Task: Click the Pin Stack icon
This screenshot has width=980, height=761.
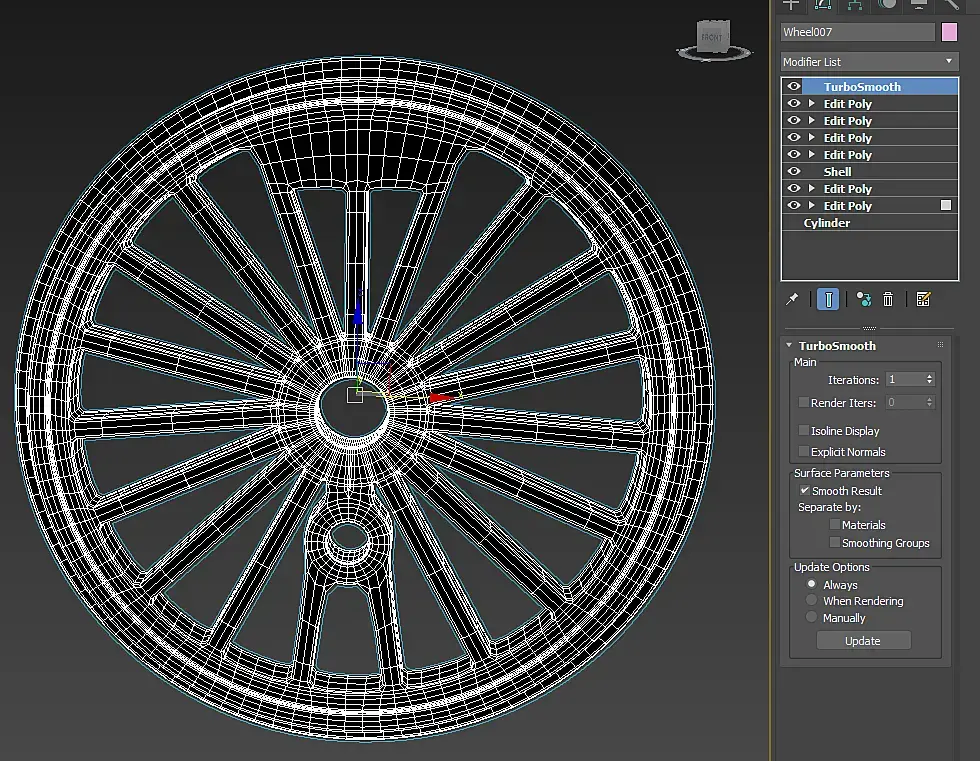Action: click(792, 299)
